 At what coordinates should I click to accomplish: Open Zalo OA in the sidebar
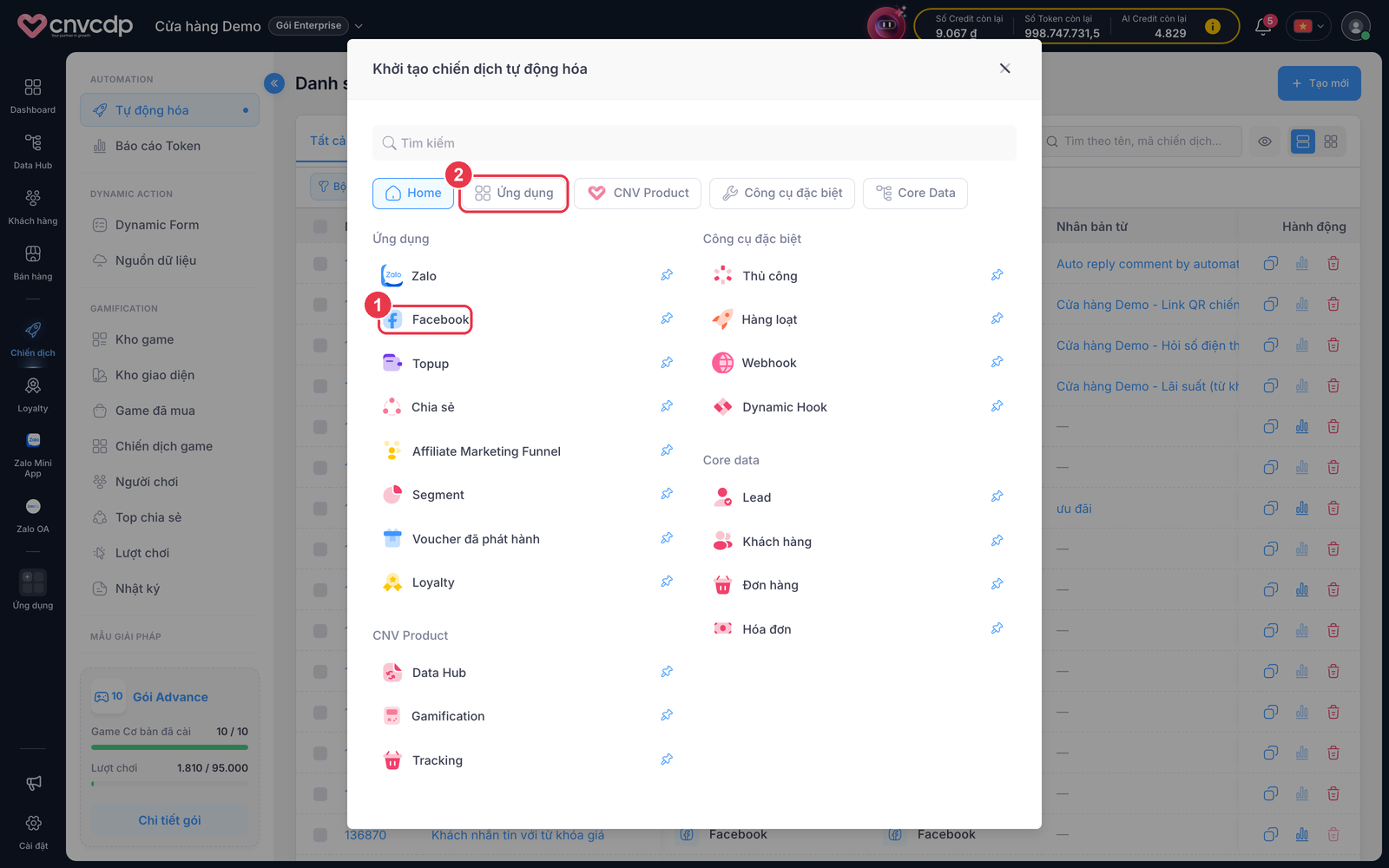33,516
